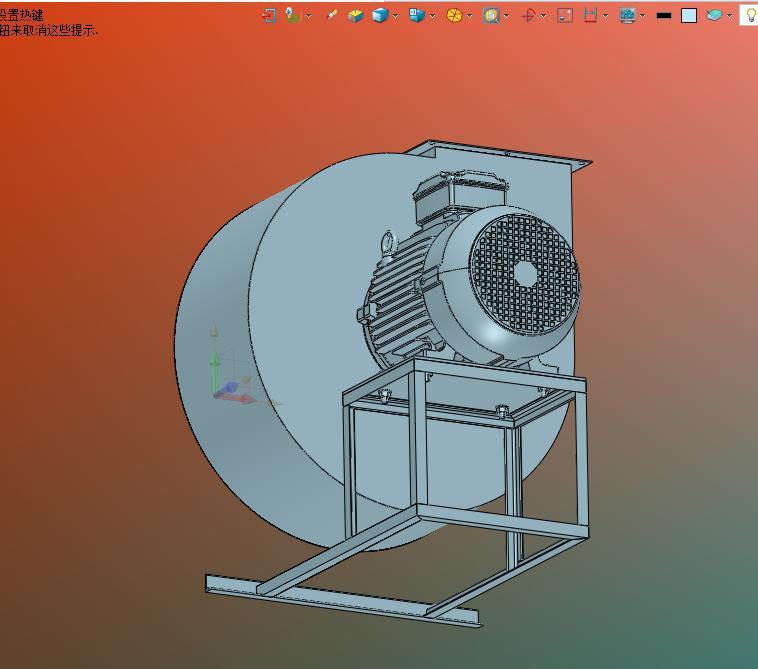Select the motor terminal junction box
Image resolution: width=758 pixels, height=669 pixels.
459,196
